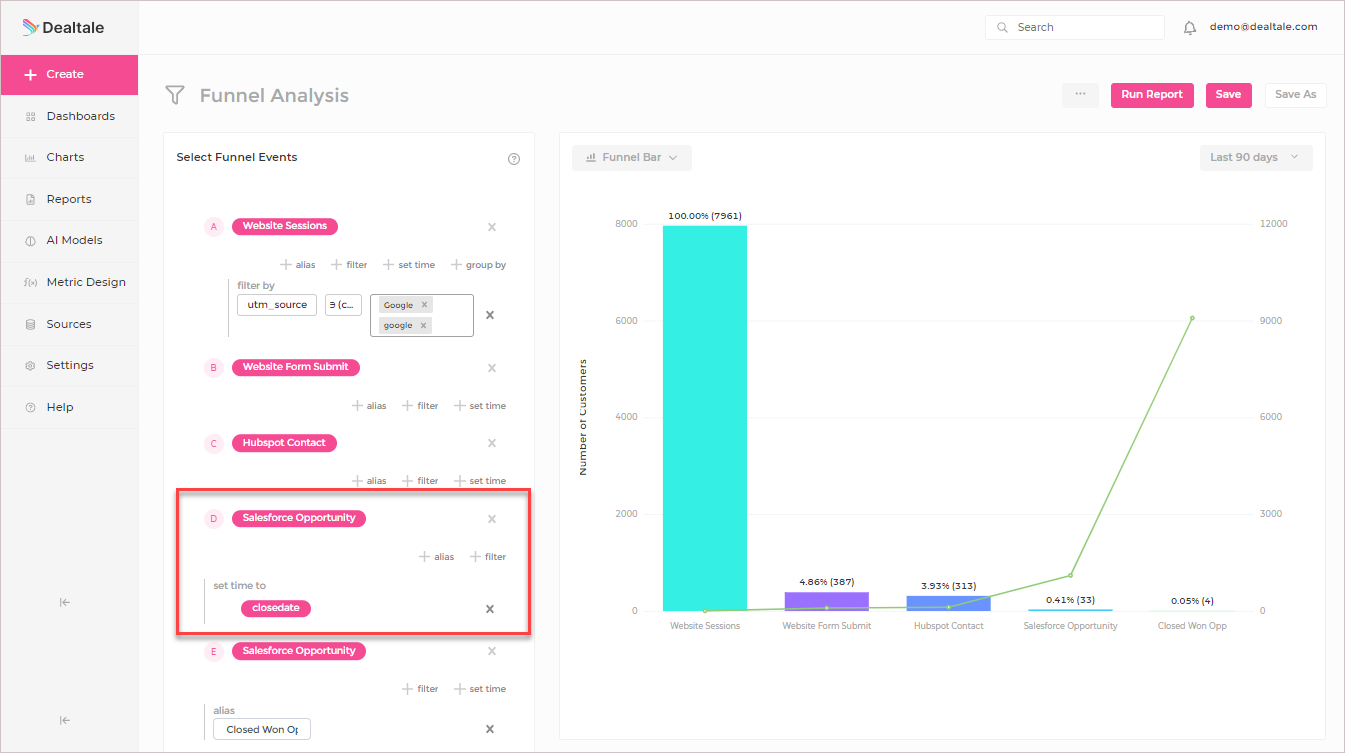Add alias to Website Form Submit
Viewport: 1345px width, 753px height.
point(369,406)
